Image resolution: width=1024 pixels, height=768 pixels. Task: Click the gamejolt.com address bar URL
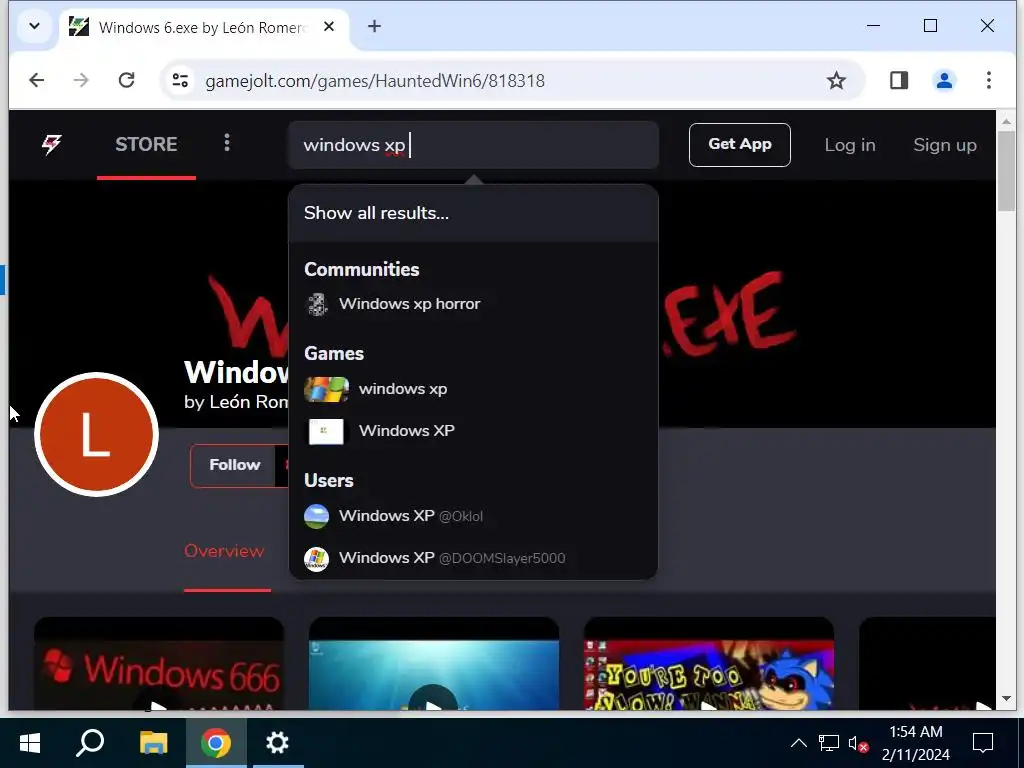tap(375, 81)
